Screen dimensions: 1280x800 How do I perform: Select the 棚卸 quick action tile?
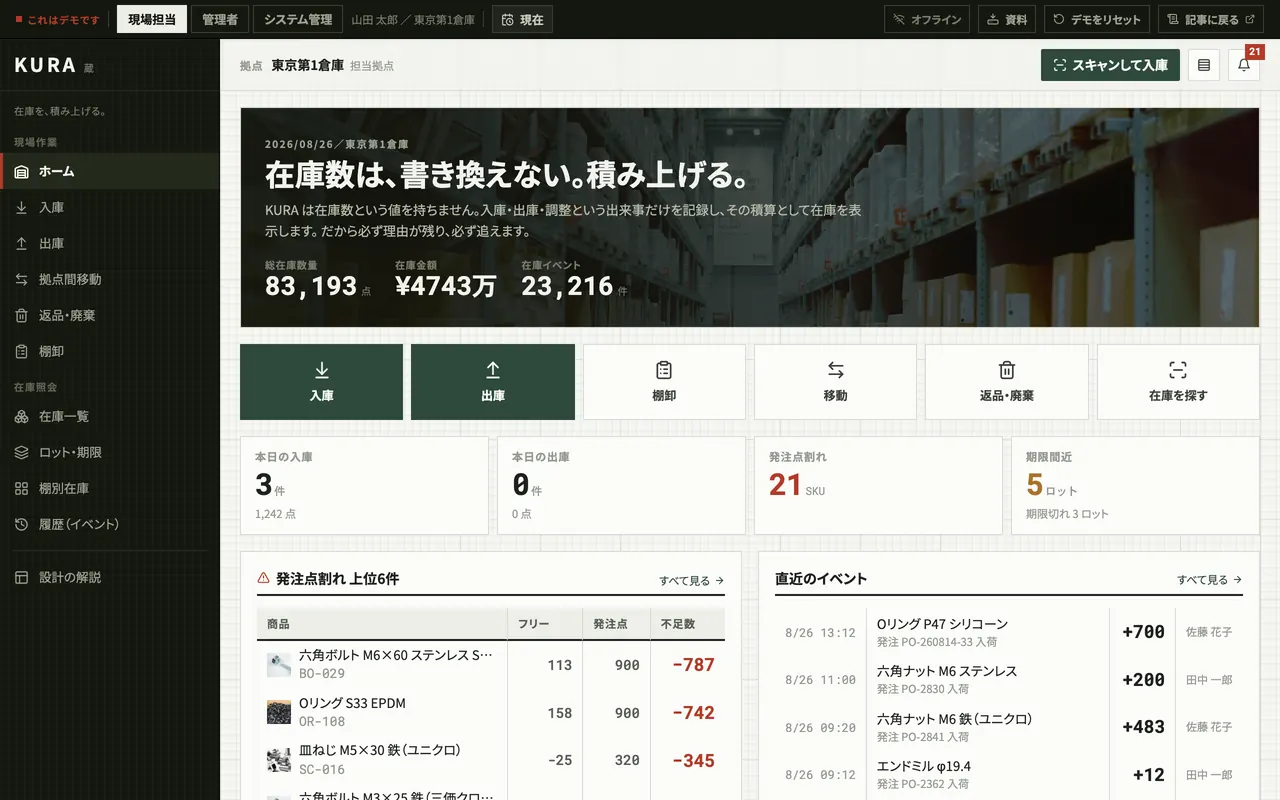point(664,382)
